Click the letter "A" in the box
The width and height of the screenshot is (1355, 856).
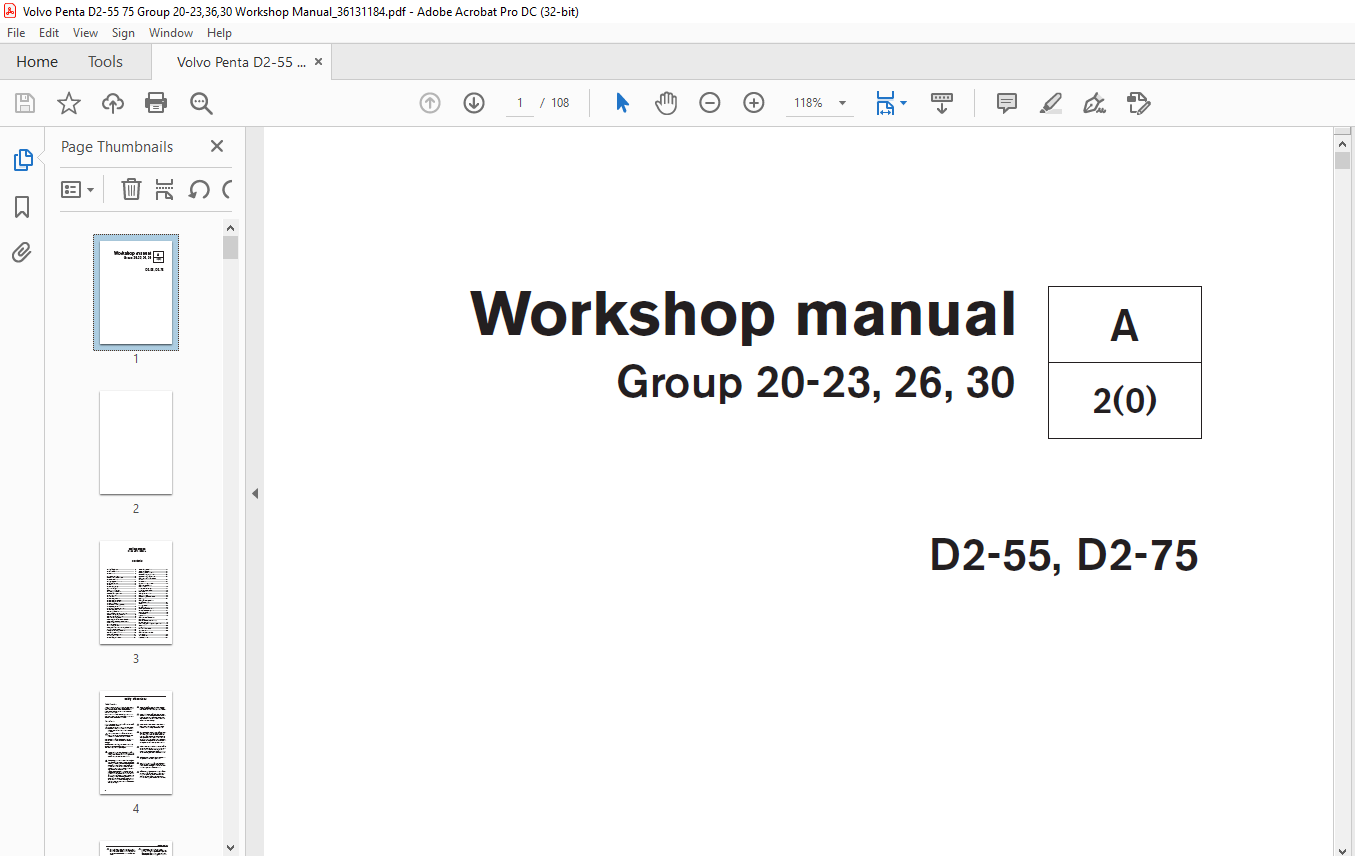click(x=1125, y=326)
